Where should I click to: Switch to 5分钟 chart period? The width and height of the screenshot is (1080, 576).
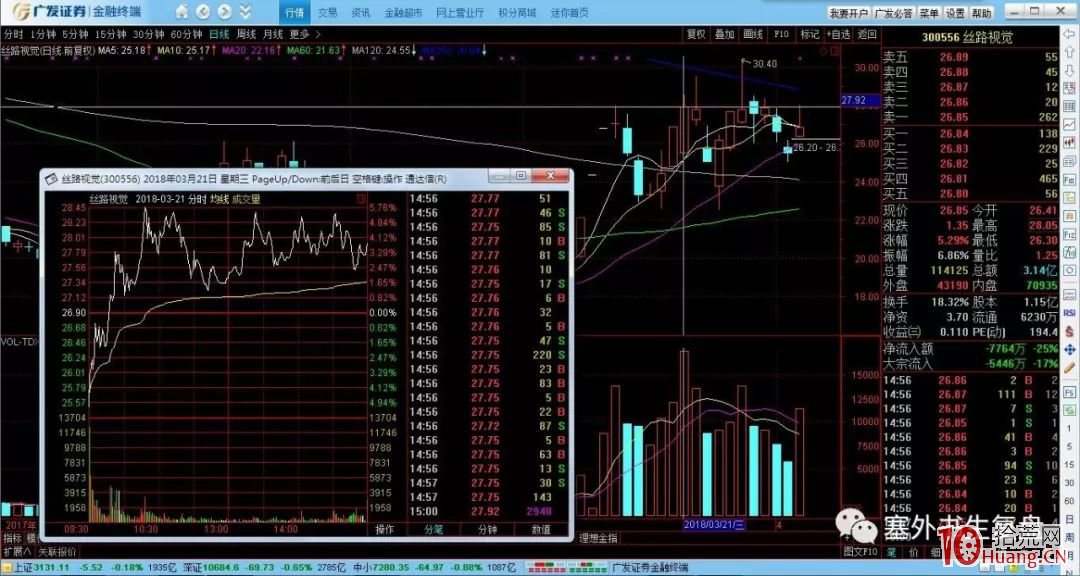tap(74, 34)
